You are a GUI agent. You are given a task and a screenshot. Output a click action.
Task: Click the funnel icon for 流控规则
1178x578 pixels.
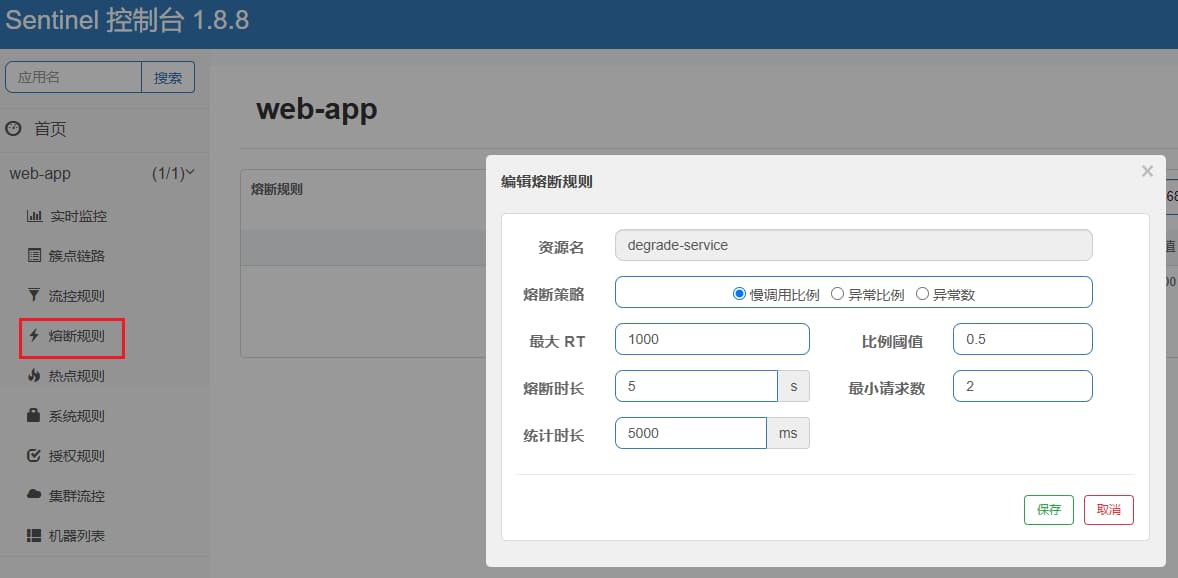pos(35,295)
